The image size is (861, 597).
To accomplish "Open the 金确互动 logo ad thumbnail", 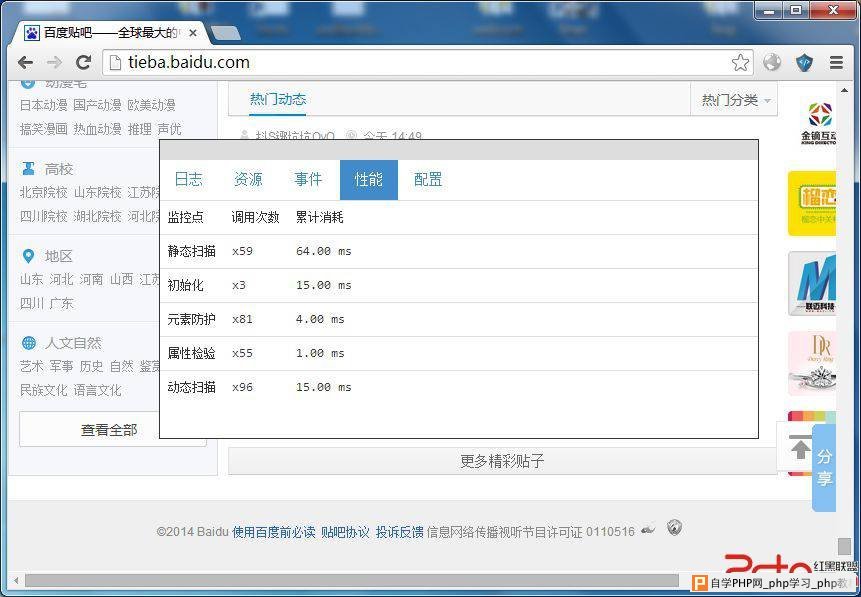I will coord(818,124).
